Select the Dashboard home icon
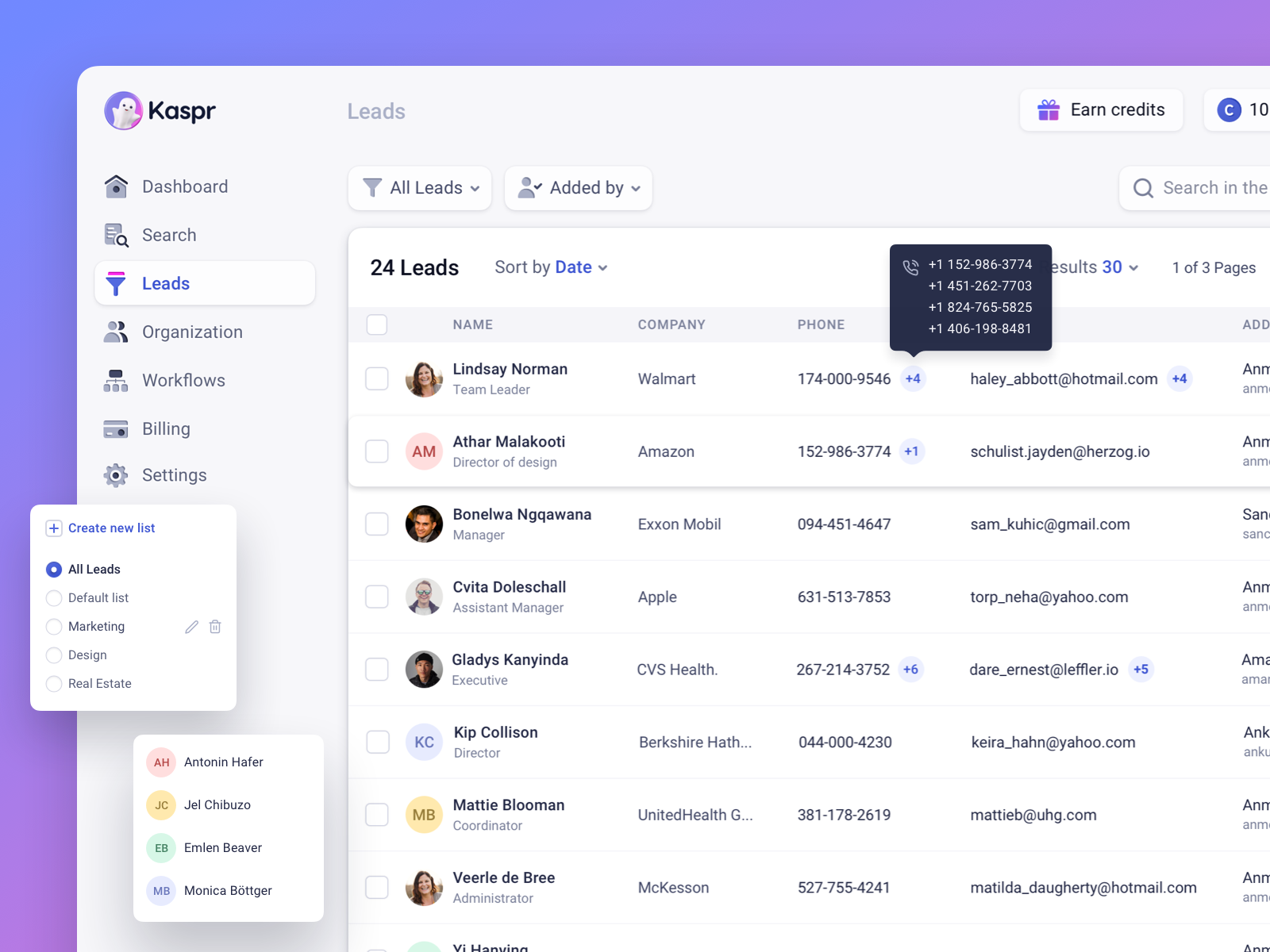 point(116,186)
